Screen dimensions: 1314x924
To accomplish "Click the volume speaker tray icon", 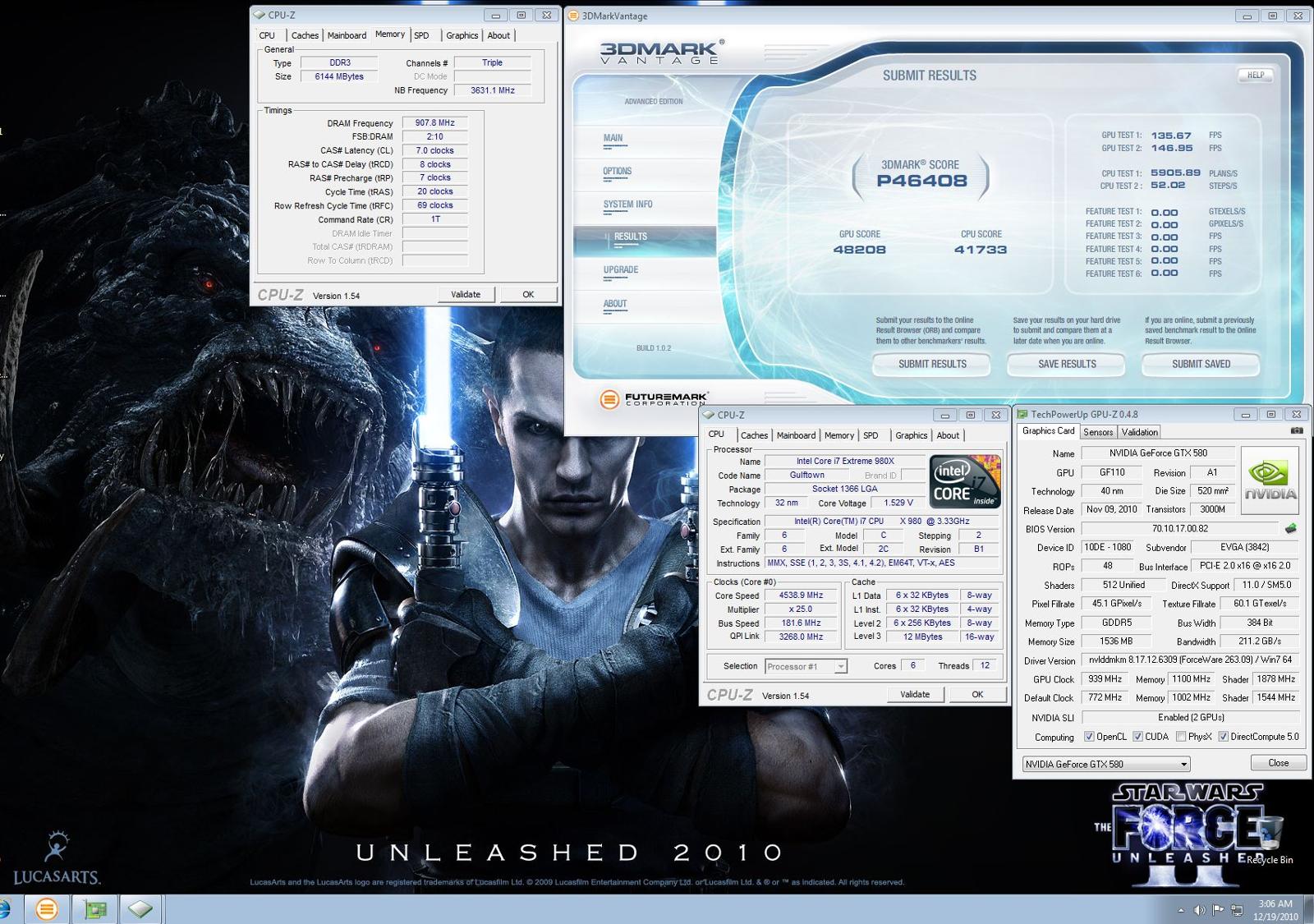I will click(x=1199, y=910).
